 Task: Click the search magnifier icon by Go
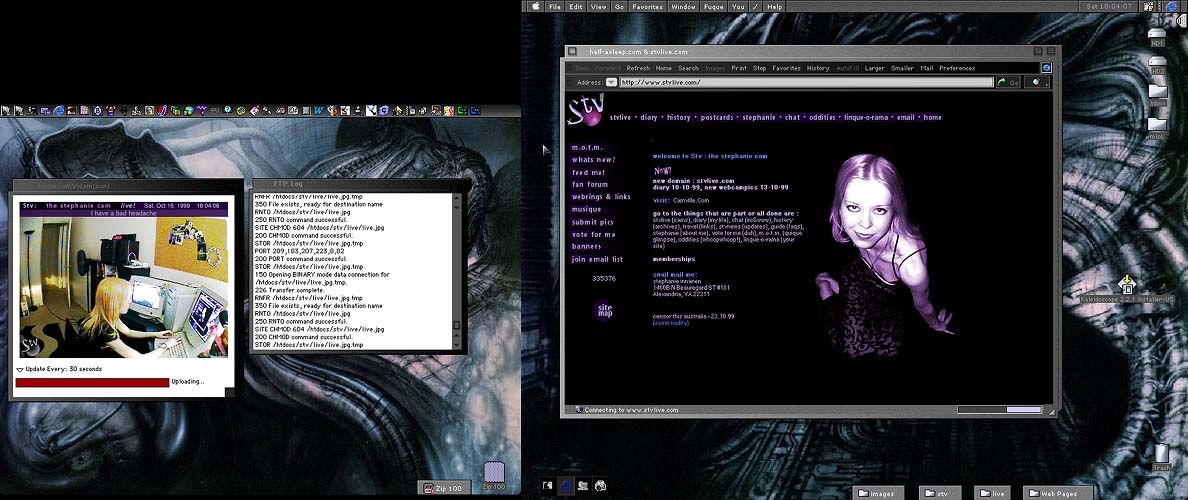coord(1037,83)
